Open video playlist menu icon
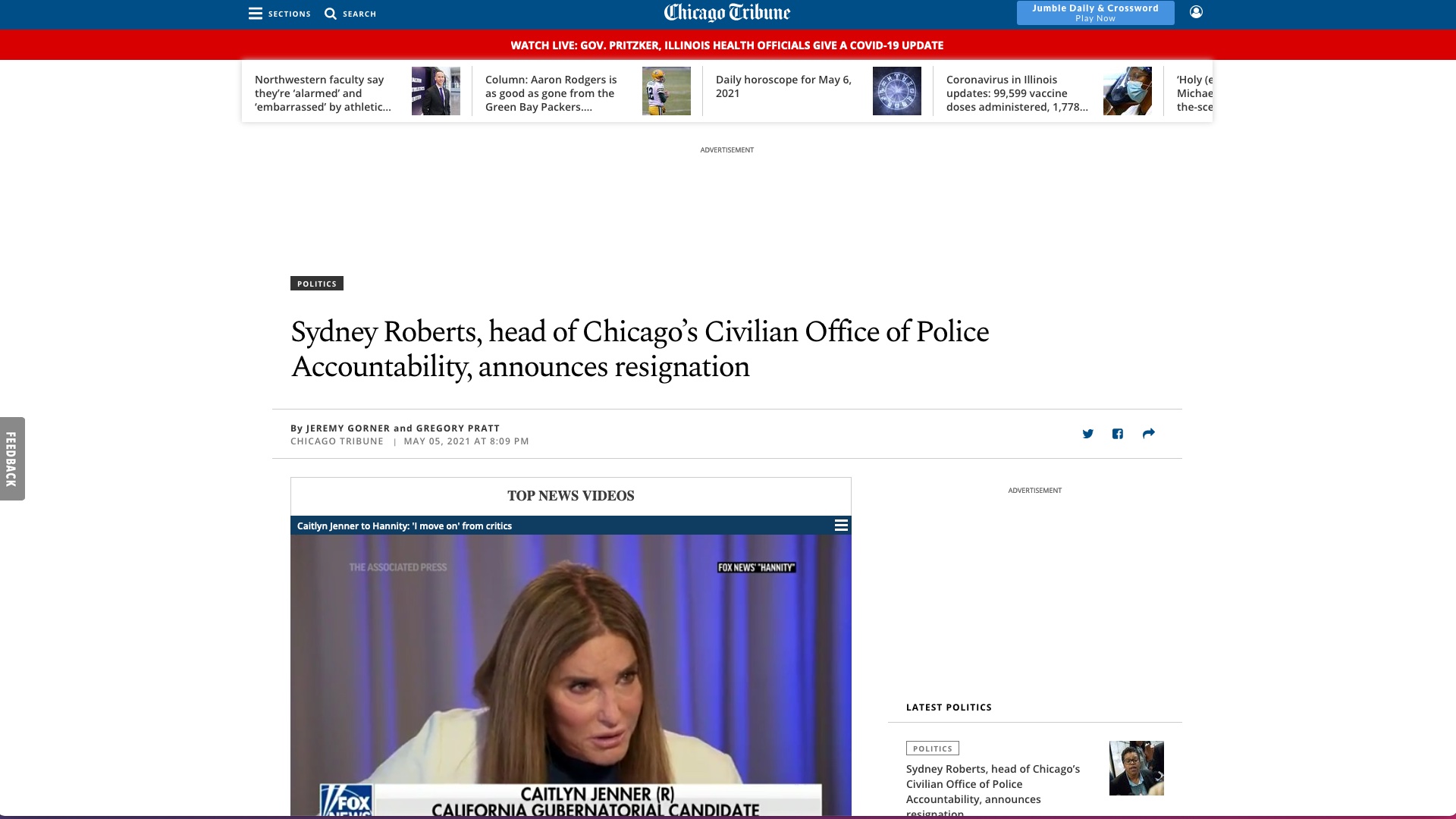1456x819 pixels. pos(841,526)
